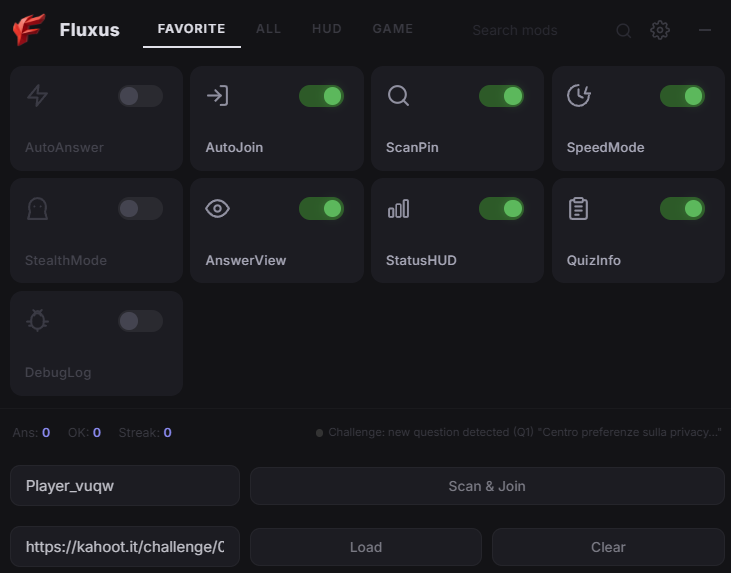Viewport: 731px width, 573px height.
Task: Switch off the SpeedMode toggle
Action: [682, 96]
